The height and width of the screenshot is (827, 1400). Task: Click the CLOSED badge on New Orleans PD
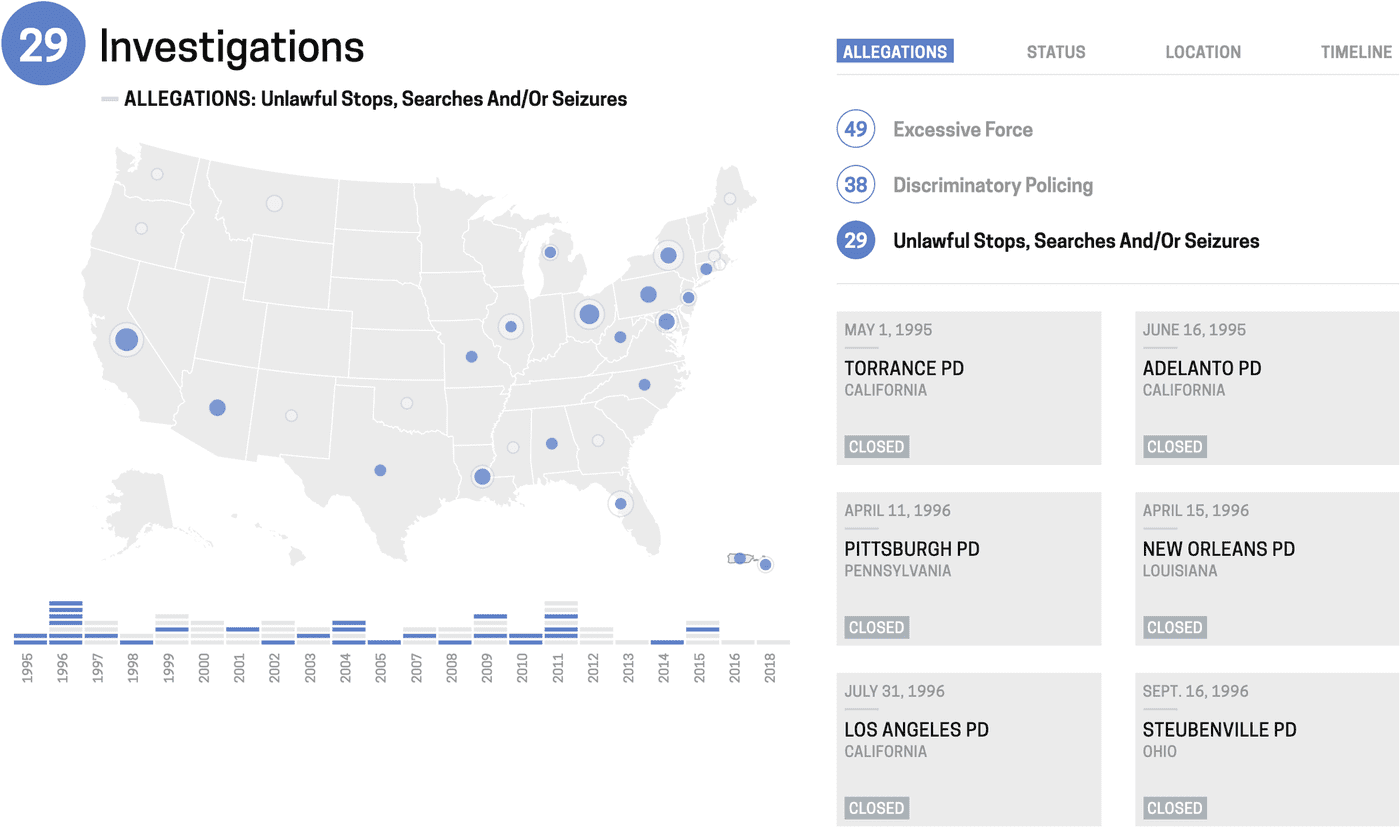1175,628
